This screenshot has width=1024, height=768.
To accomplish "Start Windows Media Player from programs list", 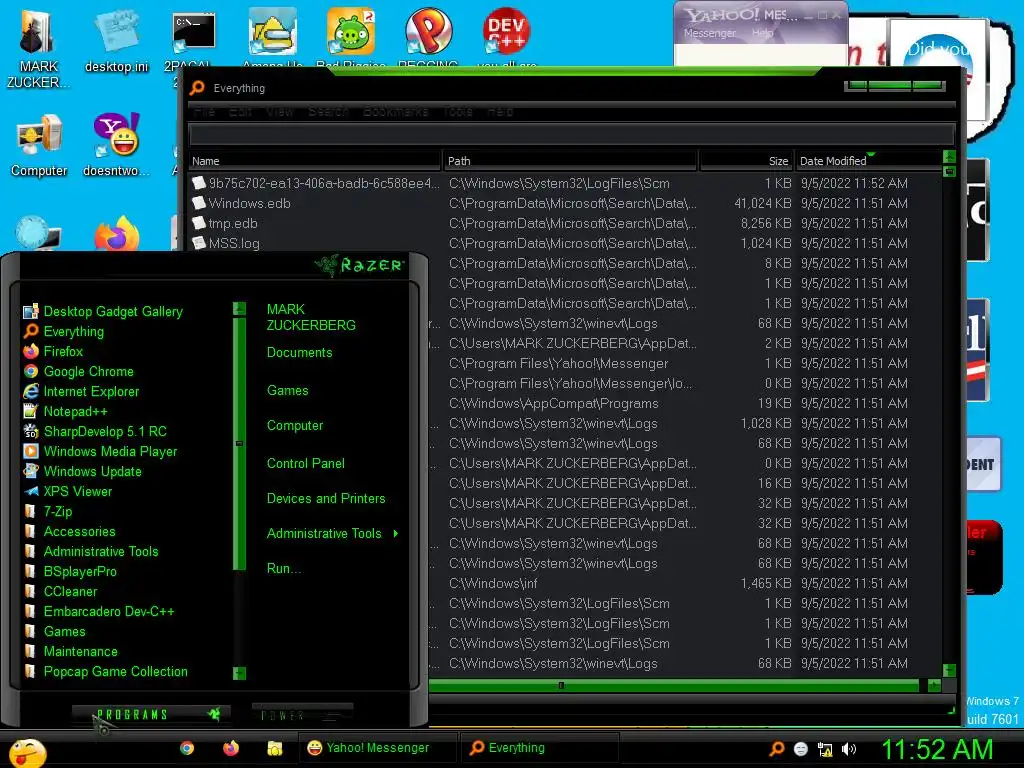I will pos(100,451).
